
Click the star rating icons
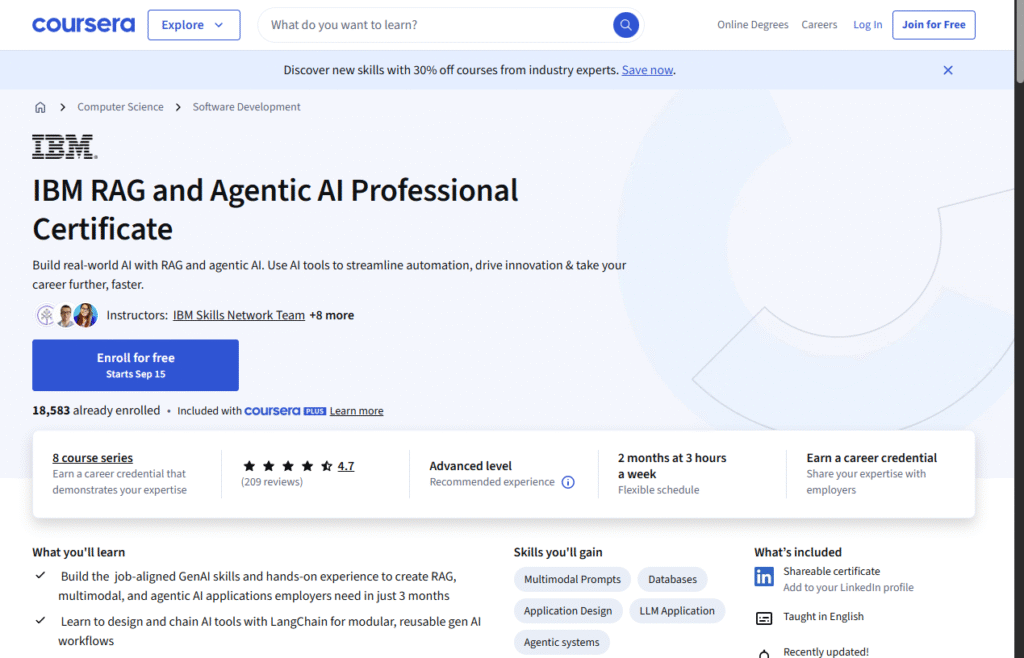tap(287, 466)
